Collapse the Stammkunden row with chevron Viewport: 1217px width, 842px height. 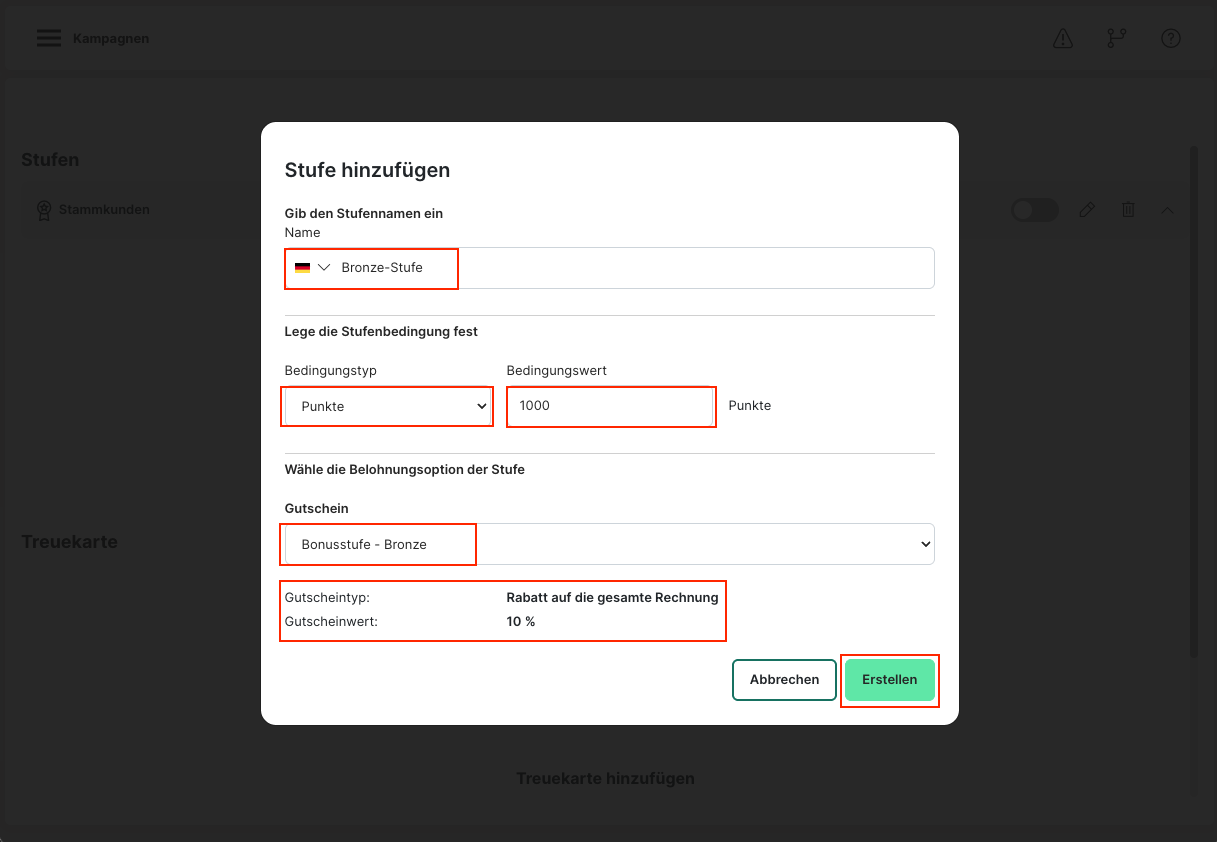click(x=1167, y=210)
